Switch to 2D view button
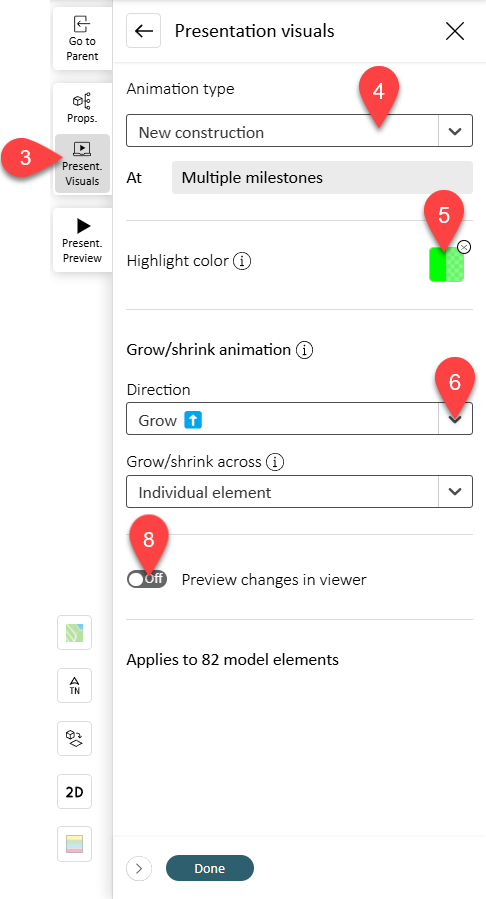Viewport: 486px width, 899px height. click(75, 792)
